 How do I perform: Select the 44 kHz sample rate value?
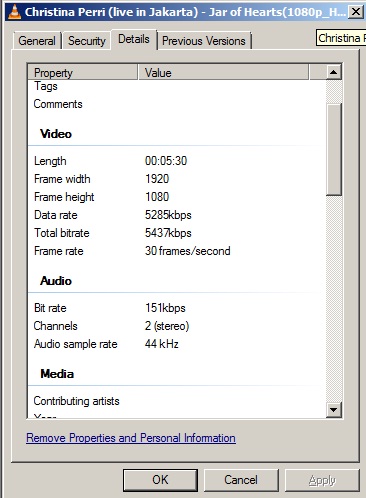point(162,344)
